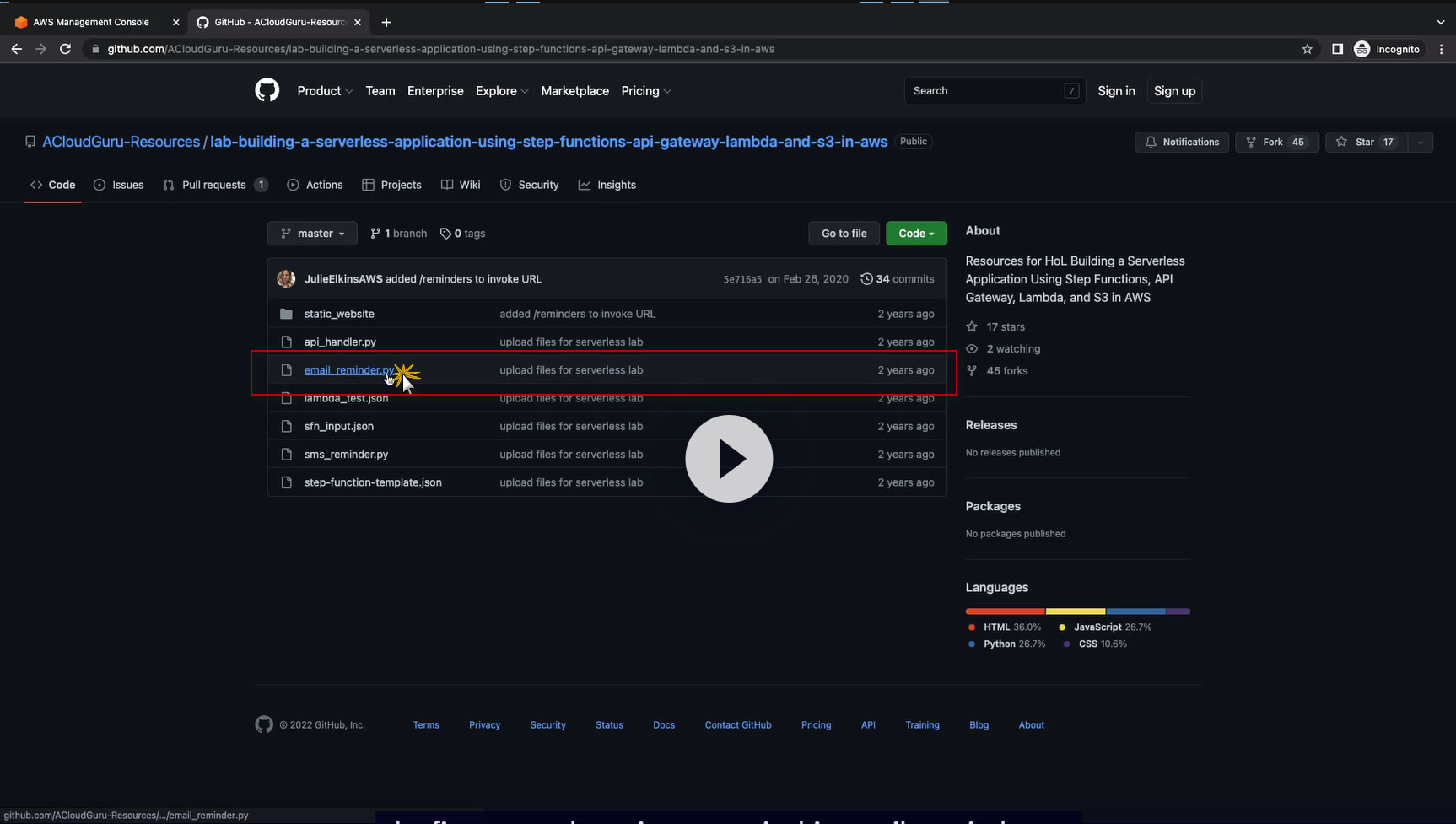
Task: Open the green Code dropdown button
Action: point(916,233)
